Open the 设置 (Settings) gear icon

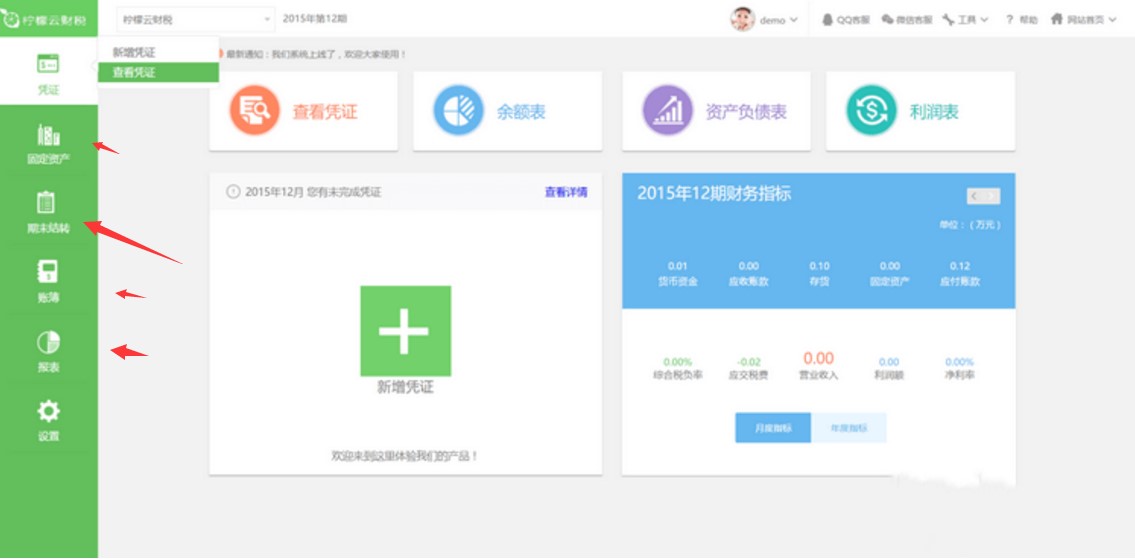[47, 411]
